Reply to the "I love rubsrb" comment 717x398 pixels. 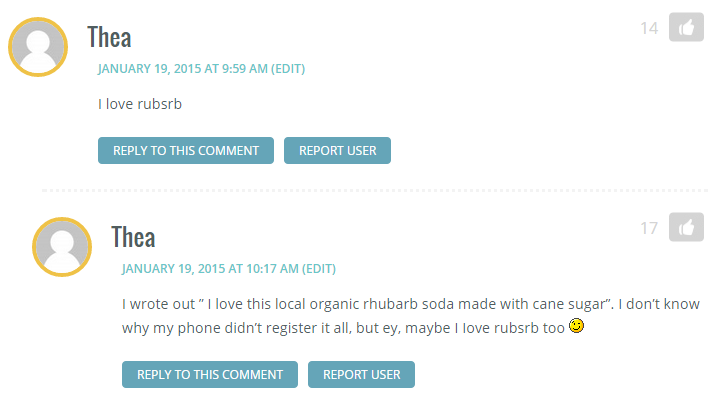coord(186,151)
